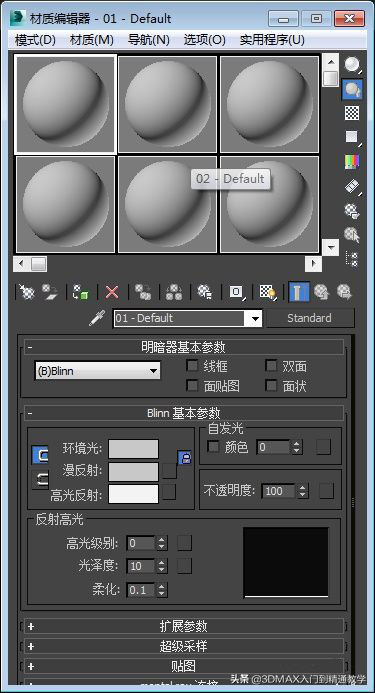
Task: Click Assign Material to Selection icon
Action: [x=80, y=292]
